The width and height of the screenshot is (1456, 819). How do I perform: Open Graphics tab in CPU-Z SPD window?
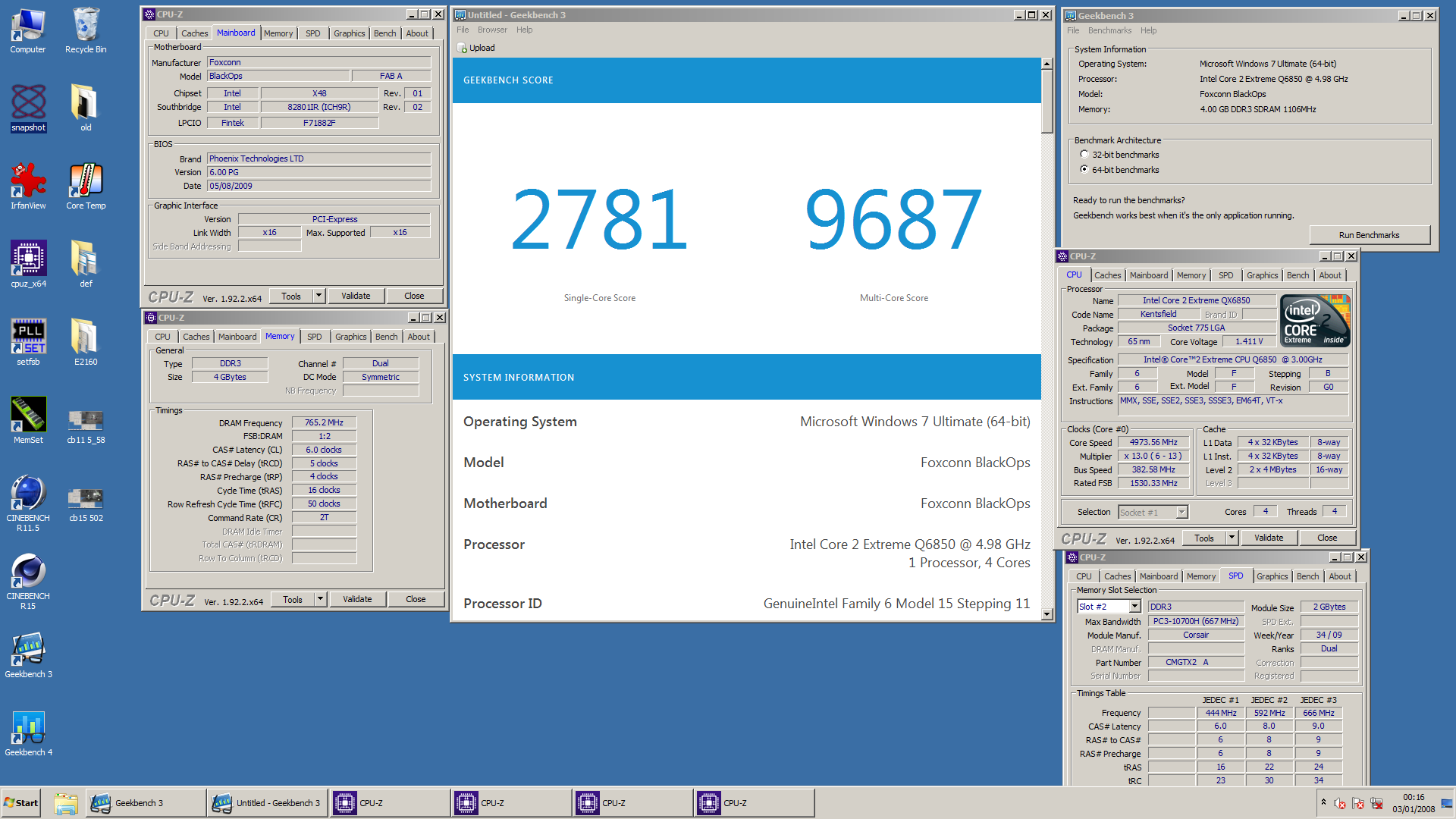click(x=1272, y=576)
